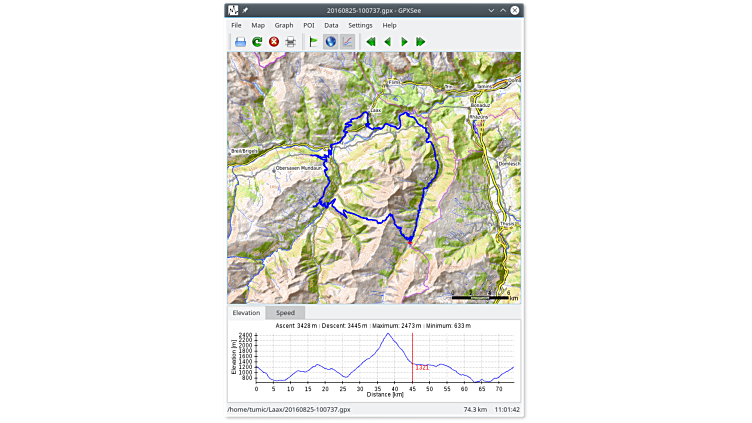Switch to the Speed tab
Screen dimensions: 752x423
286,313
